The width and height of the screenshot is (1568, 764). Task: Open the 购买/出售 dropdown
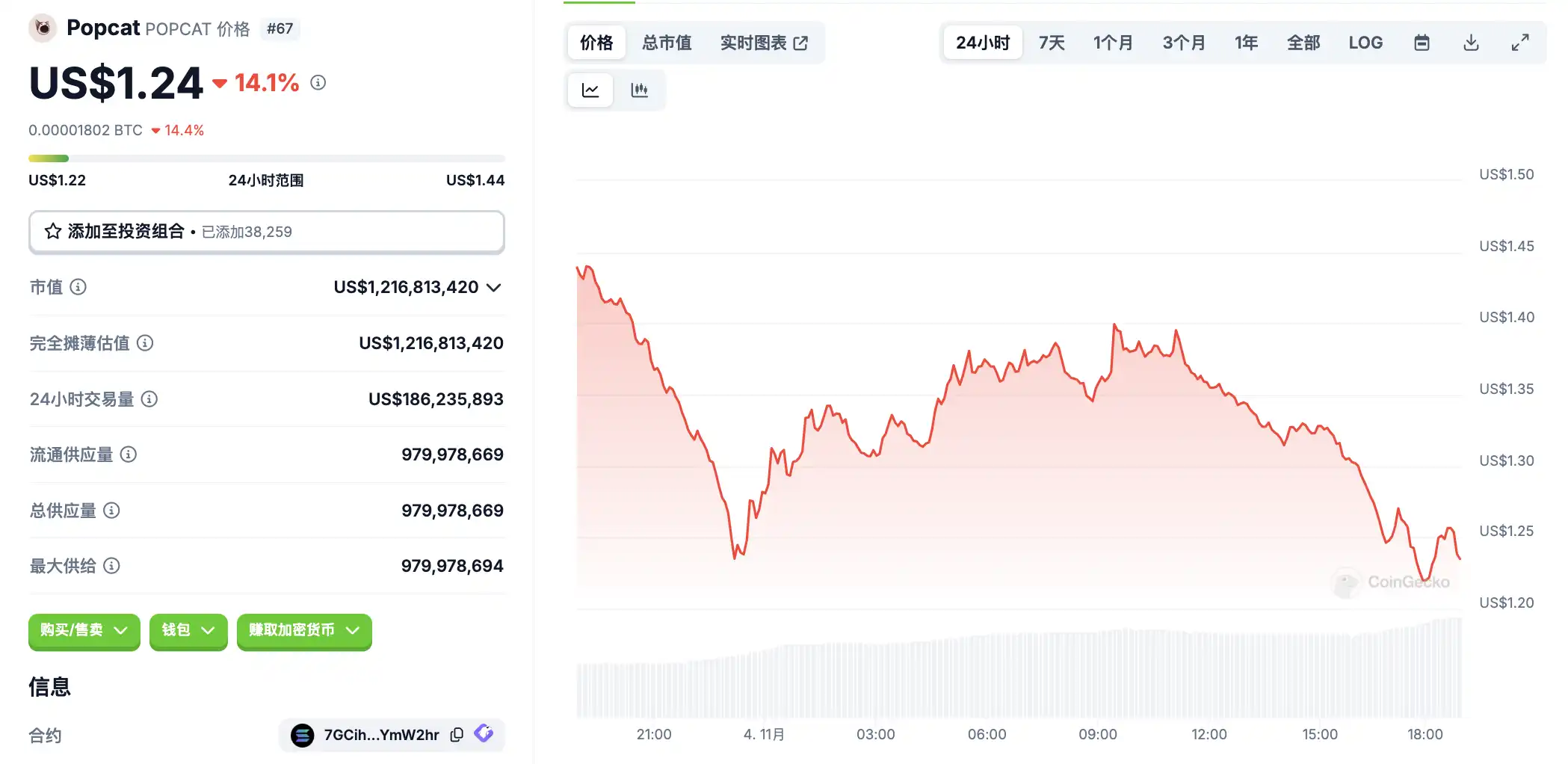click(x=84, y=631)
